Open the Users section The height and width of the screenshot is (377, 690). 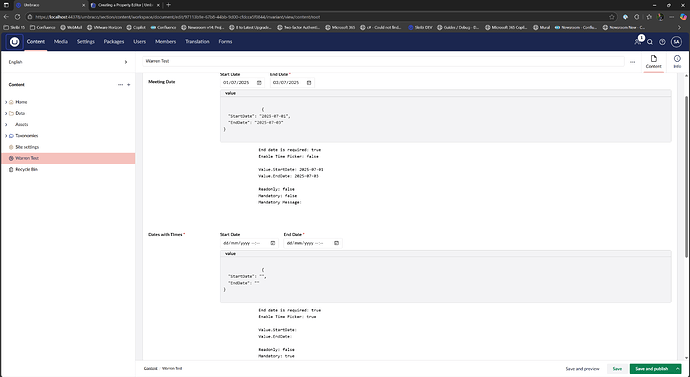139,42
